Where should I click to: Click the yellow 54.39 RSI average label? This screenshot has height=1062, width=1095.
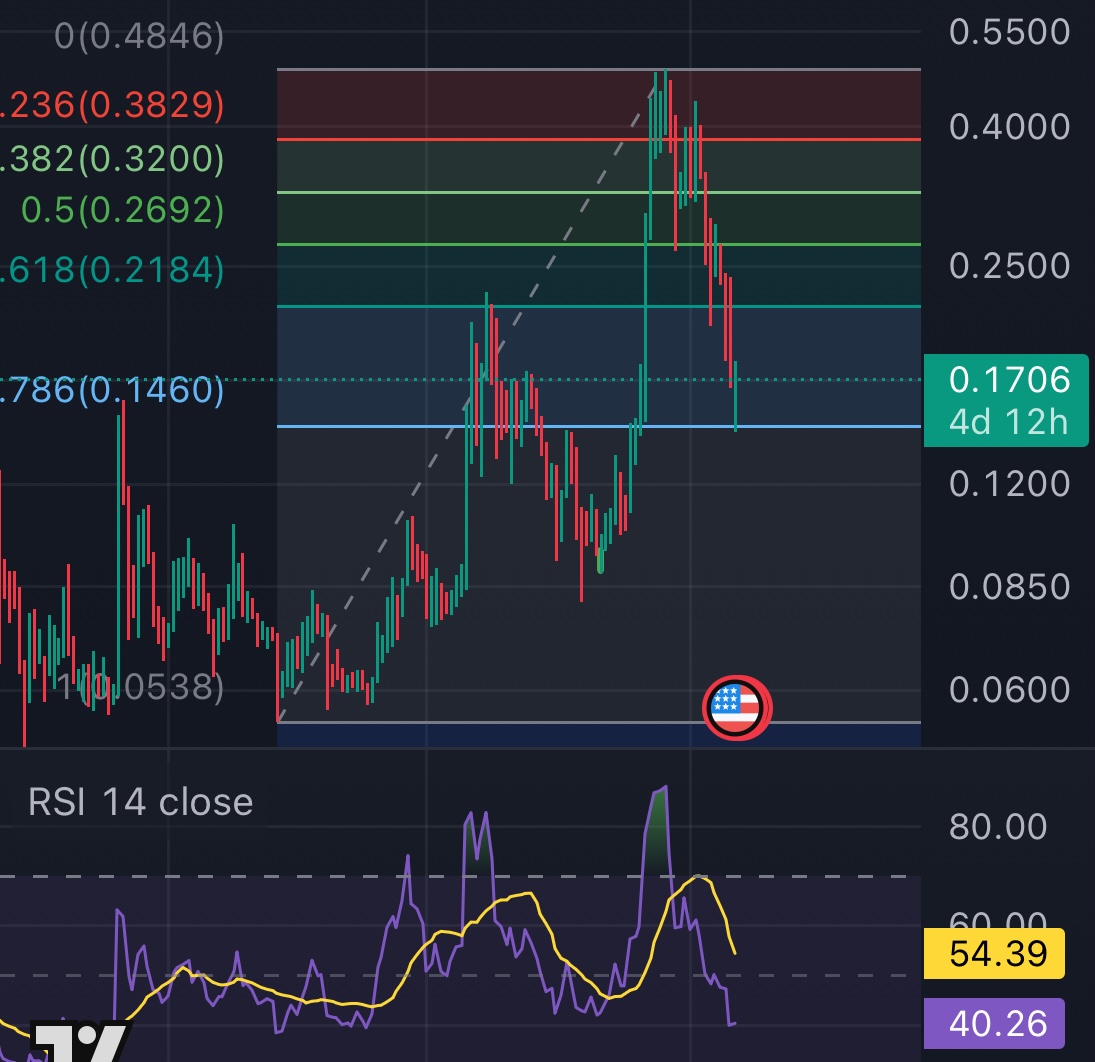tap(994, 953)
